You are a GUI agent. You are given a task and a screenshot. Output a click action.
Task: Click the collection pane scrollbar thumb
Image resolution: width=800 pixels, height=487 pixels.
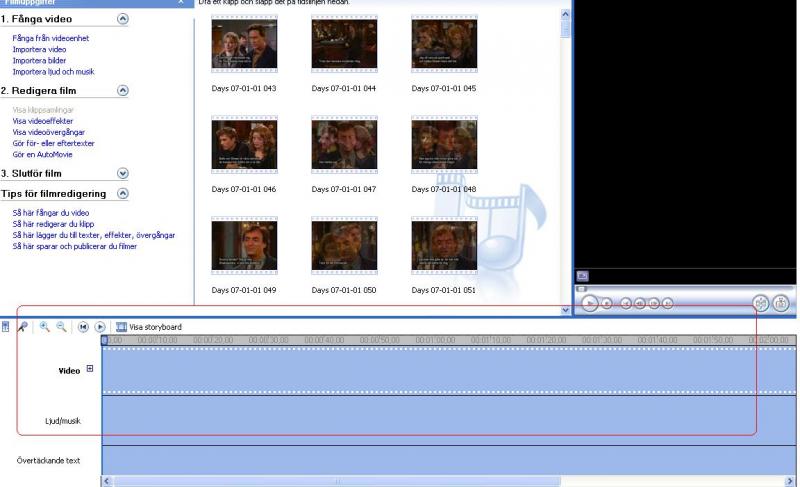pos(565,28)
